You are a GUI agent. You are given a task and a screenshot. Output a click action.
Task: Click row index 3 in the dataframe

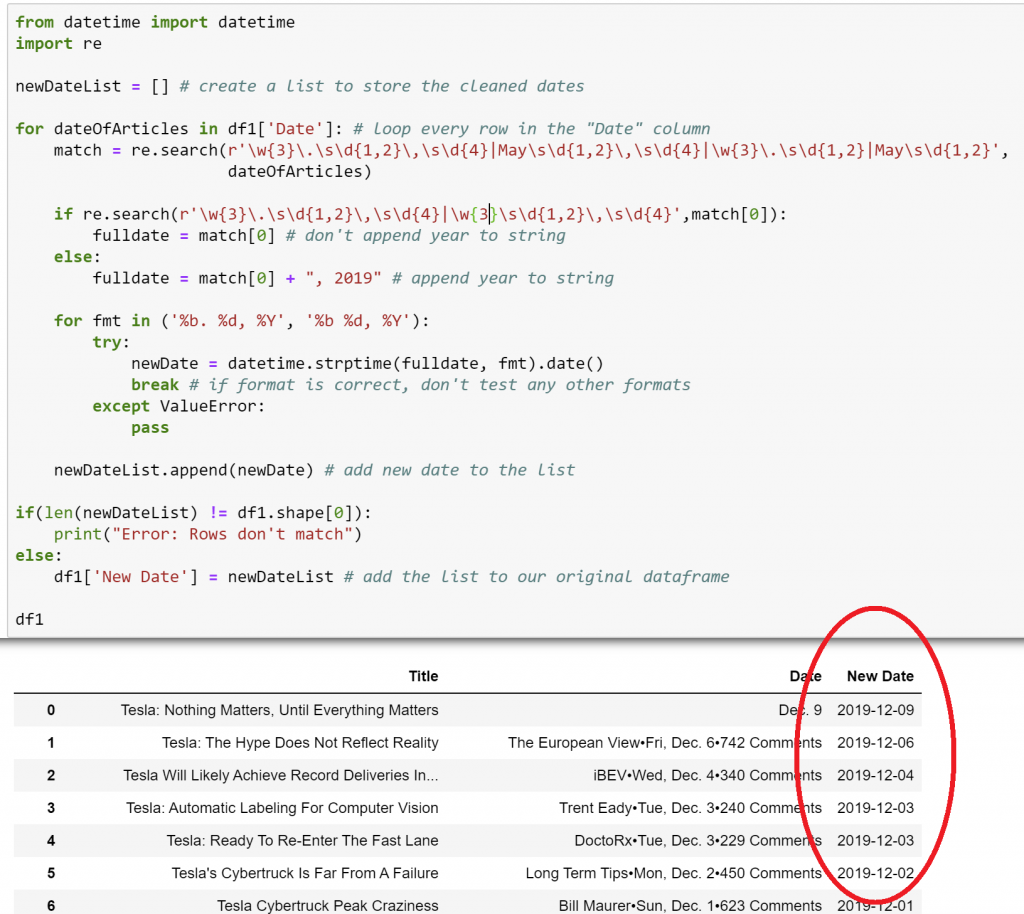[x=51, y=808]
